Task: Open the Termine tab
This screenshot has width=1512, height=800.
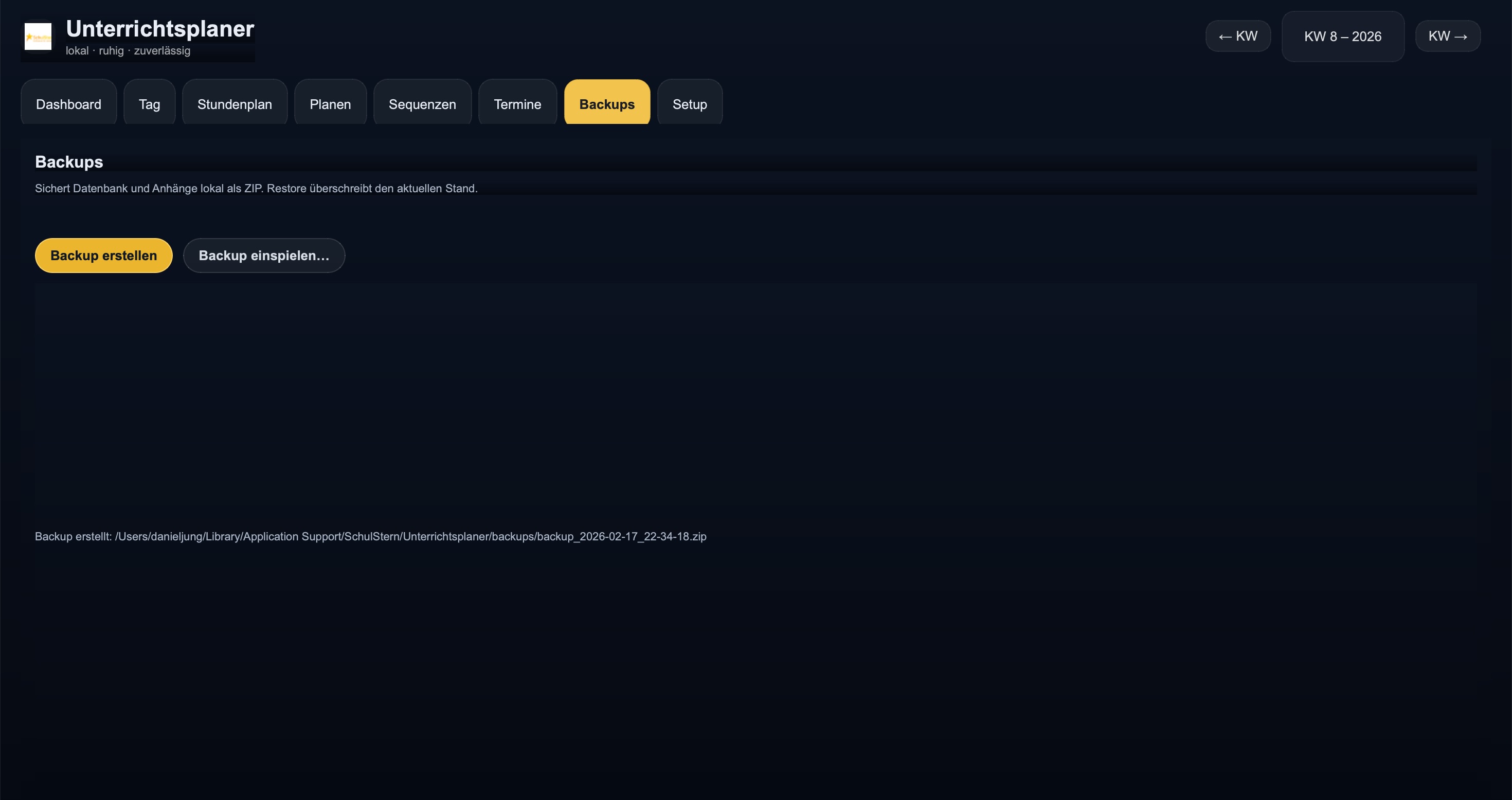Action: coord(517,104)
